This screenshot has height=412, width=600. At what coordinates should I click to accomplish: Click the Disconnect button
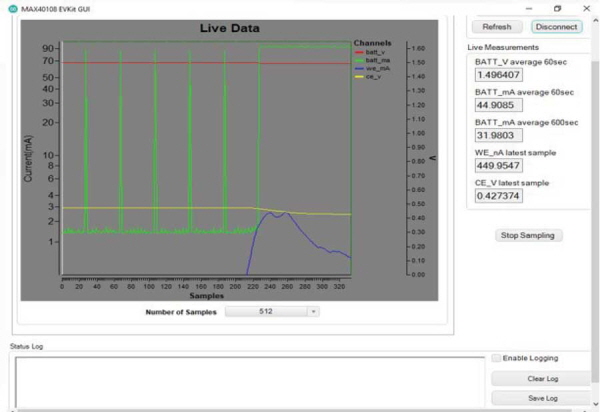point(557,27)
